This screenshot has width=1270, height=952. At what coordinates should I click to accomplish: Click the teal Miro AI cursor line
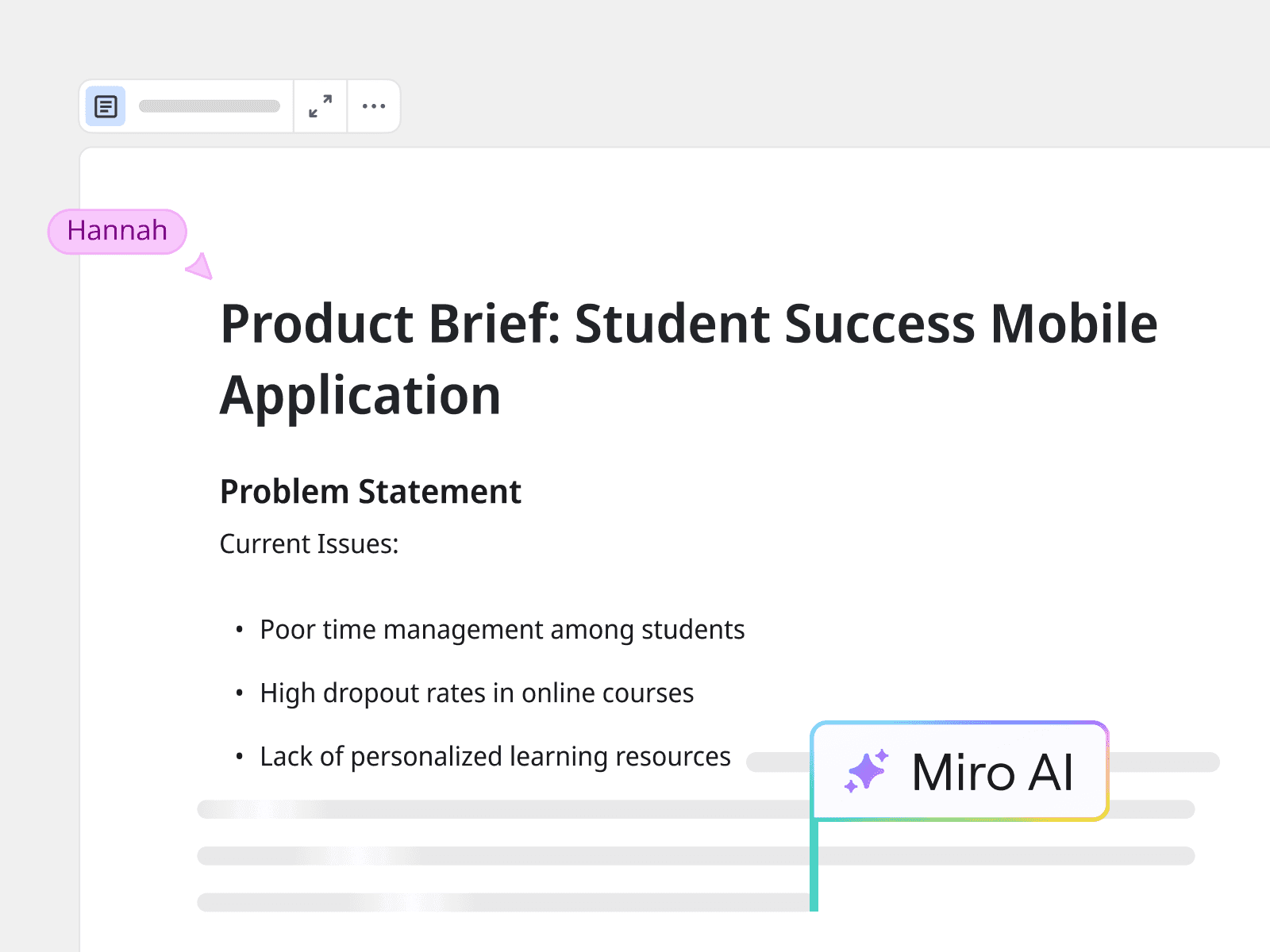(x=814, y=866)
